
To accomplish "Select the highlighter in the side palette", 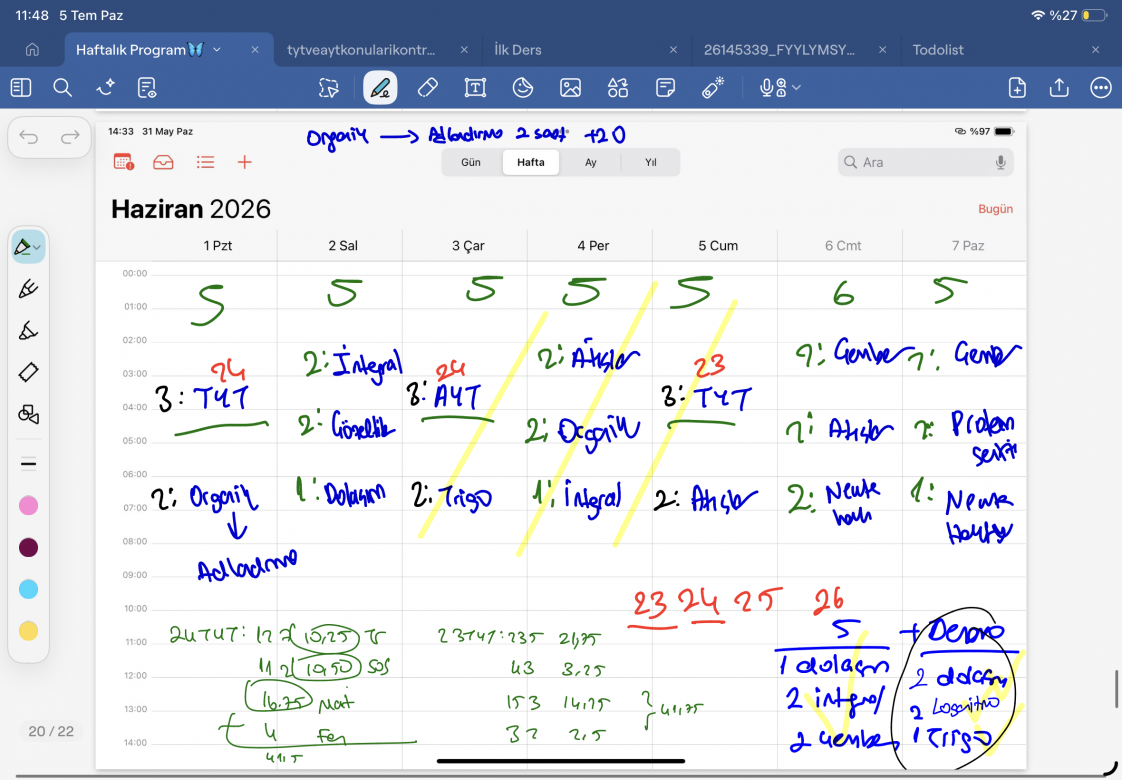I will point(28,331).
